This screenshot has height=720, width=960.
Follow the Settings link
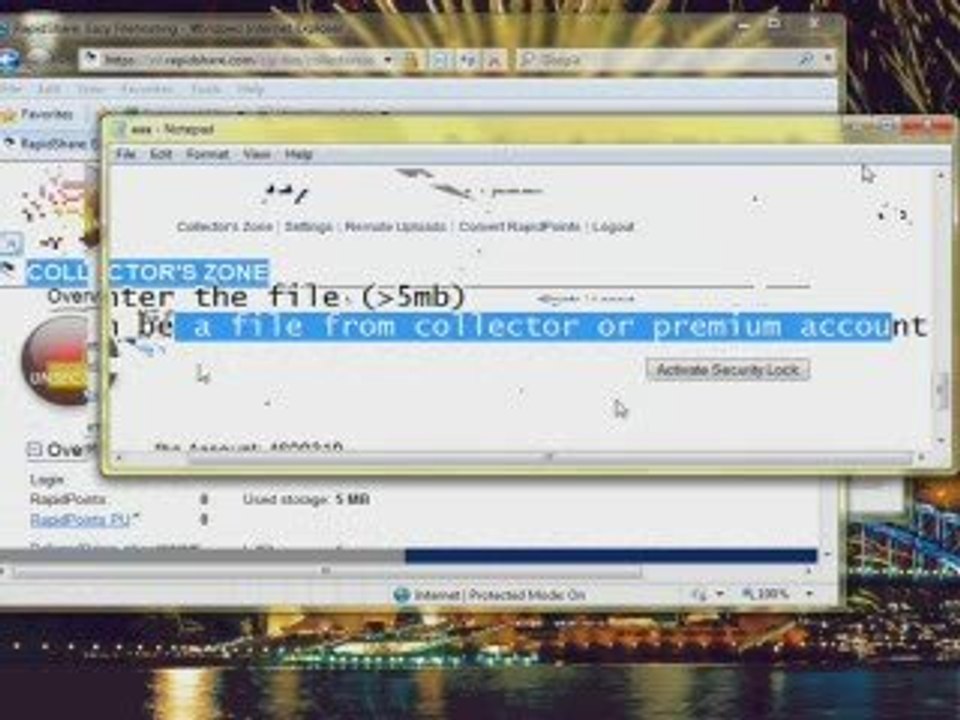click(x=309, y=227)
